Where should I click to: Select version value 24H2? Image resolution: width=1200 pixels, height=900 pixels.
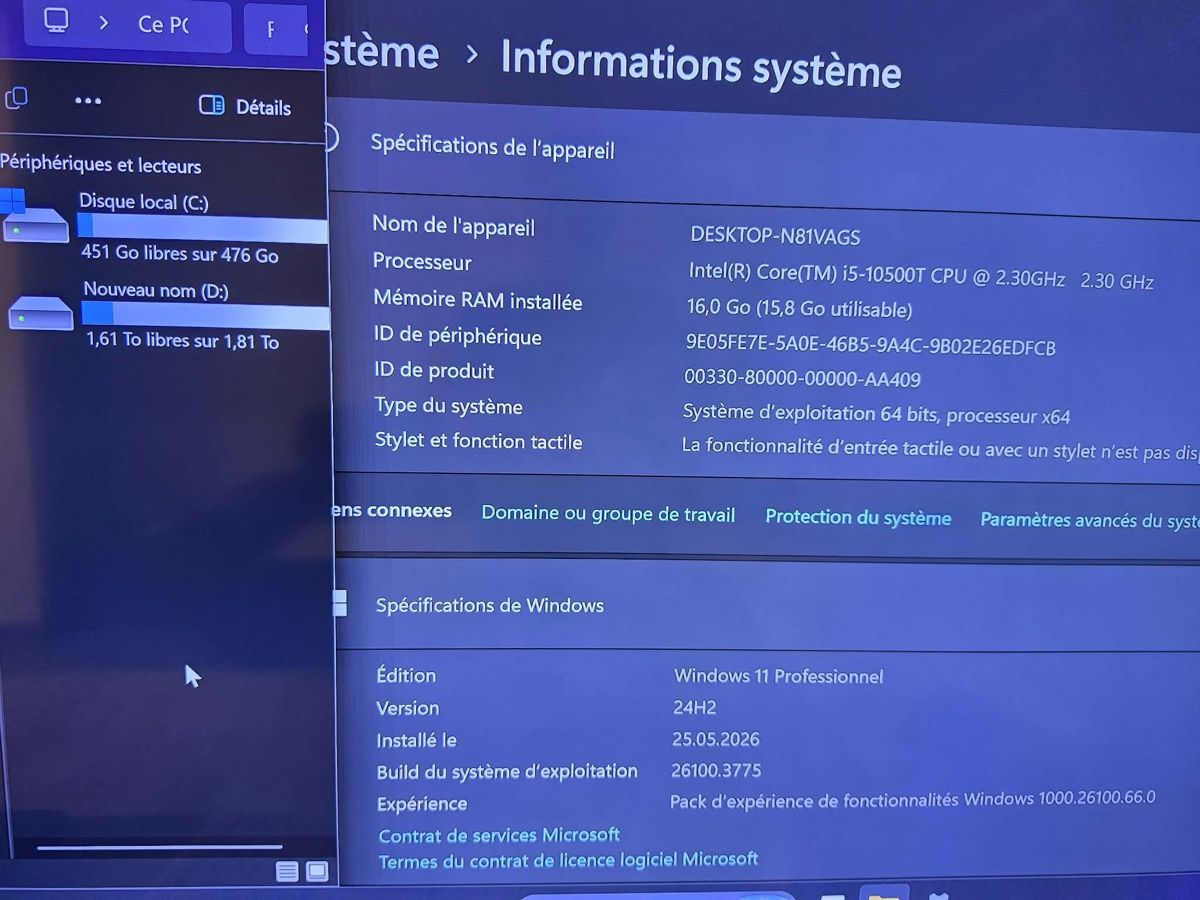pos(694,707)
